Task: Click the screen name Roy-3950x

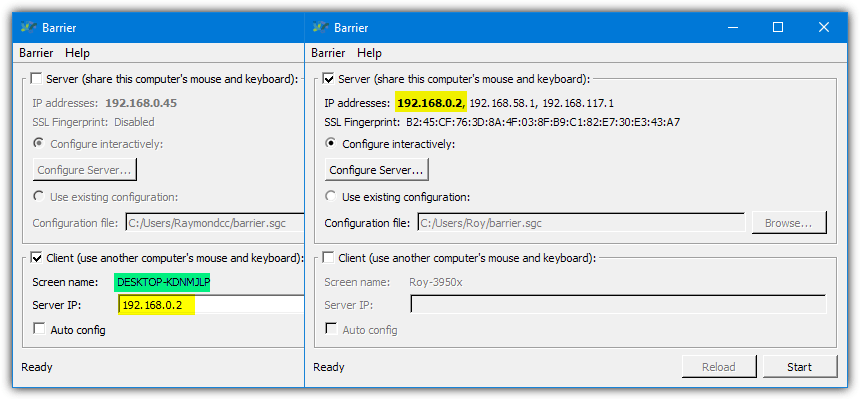Action: tap(435, 282)
